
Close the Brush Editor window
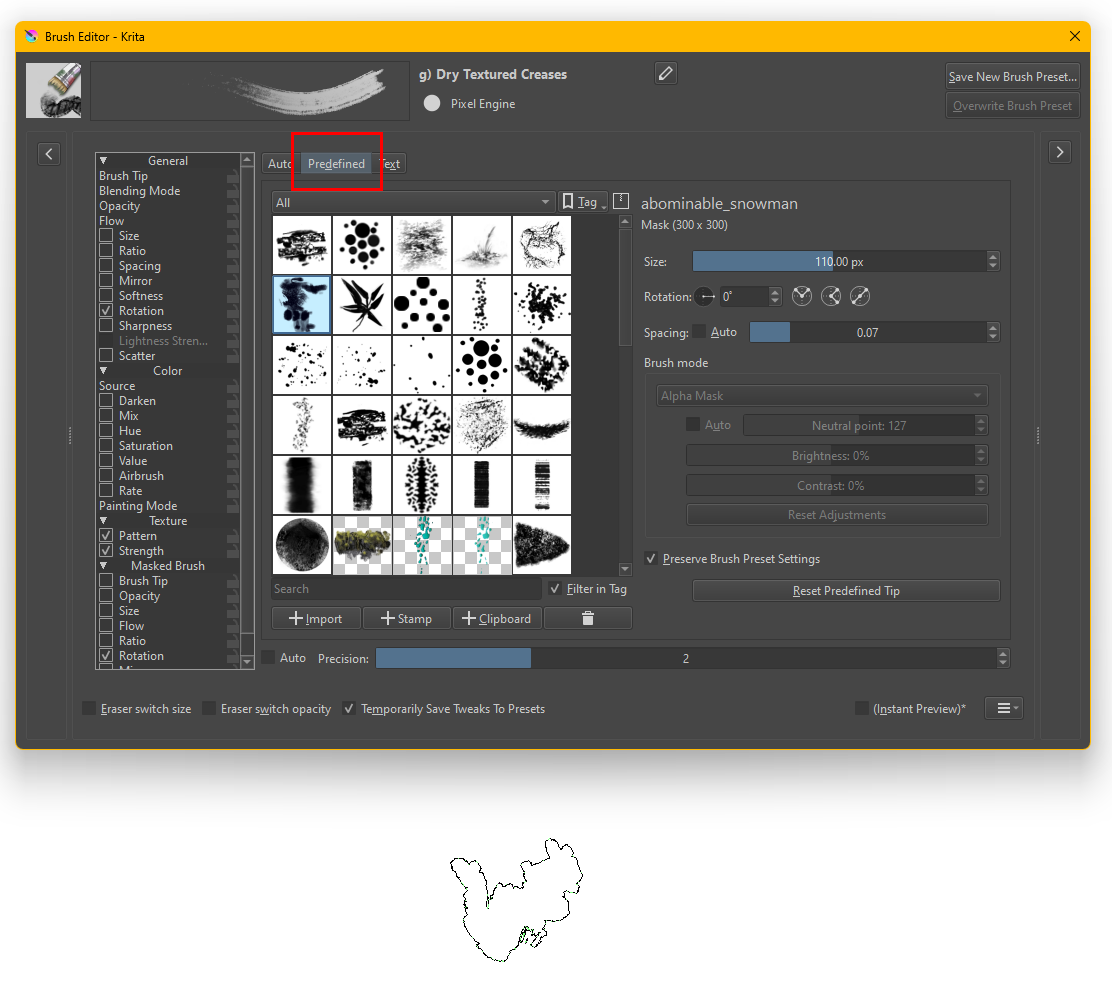(x=1074, y=36)
